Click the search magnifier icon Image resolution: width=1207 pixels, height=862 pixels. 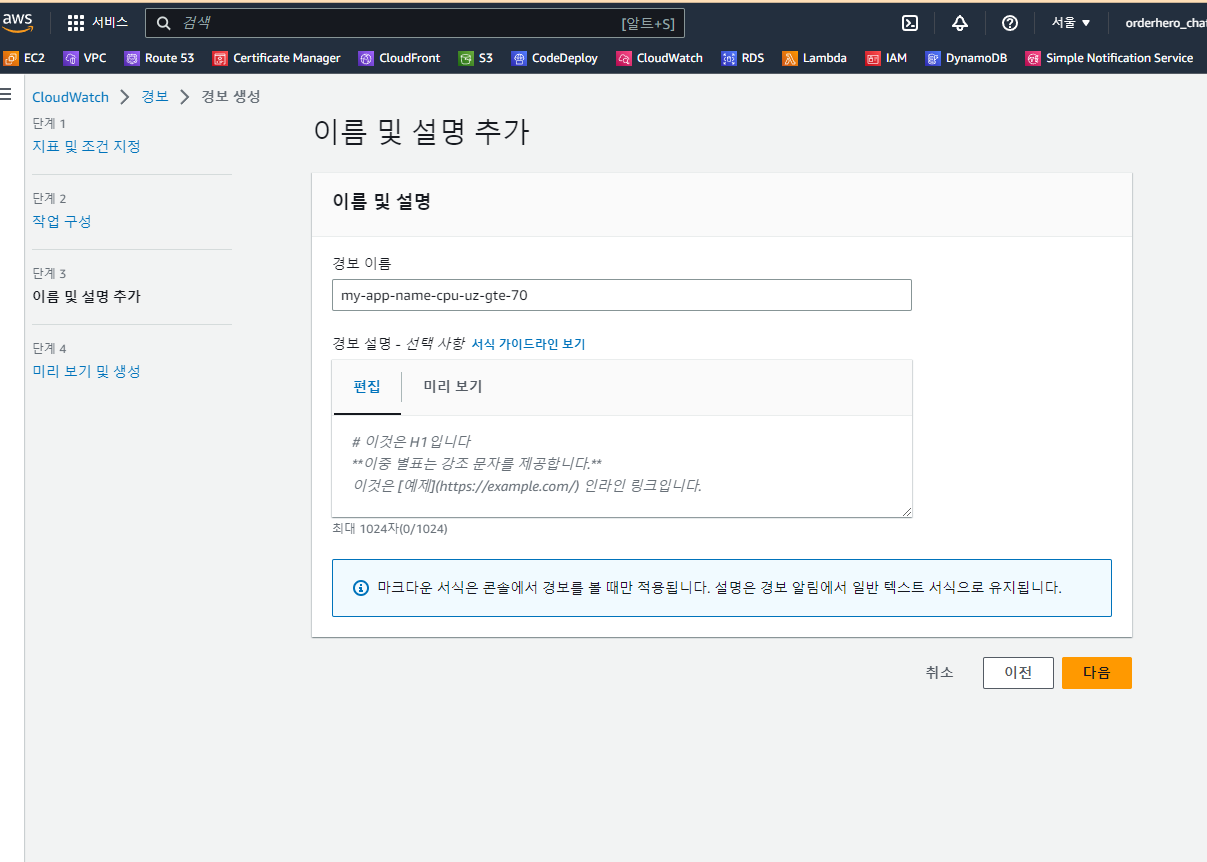(165, 23)
